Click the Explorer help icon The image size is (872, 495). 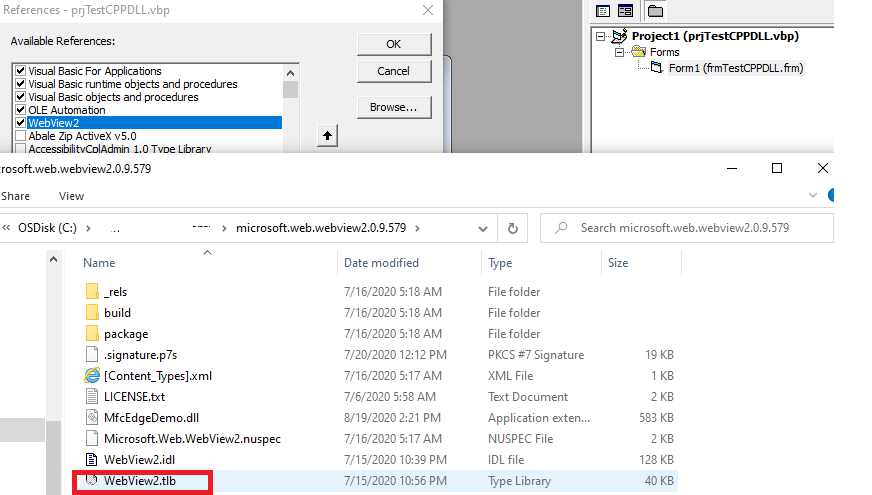831,195
